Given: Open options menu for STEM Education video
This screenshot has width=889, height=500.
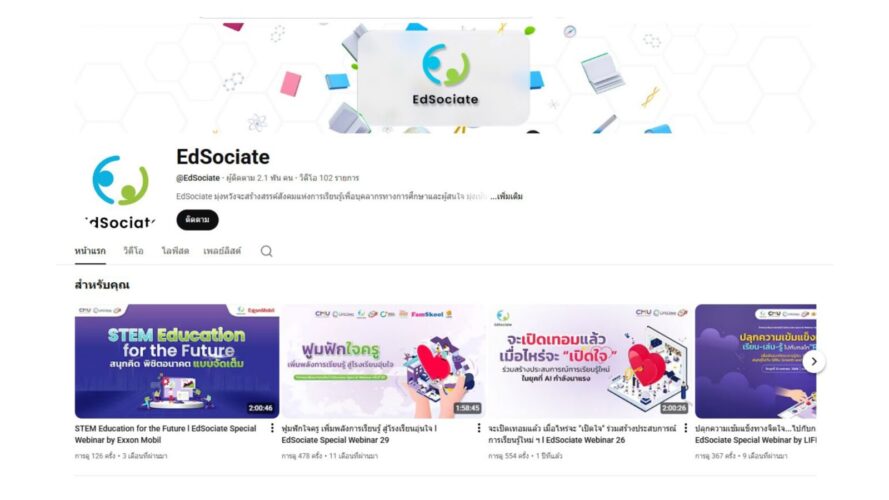Looking at the screenshot, I should coord(272,428).
